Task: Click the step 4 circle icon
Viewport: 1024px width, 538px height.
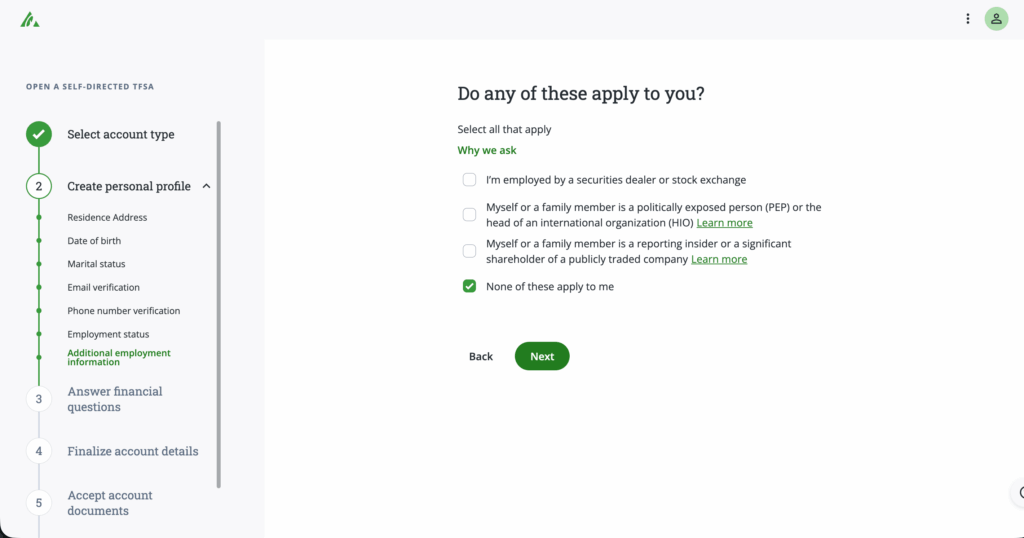Action: pos(39,451)
